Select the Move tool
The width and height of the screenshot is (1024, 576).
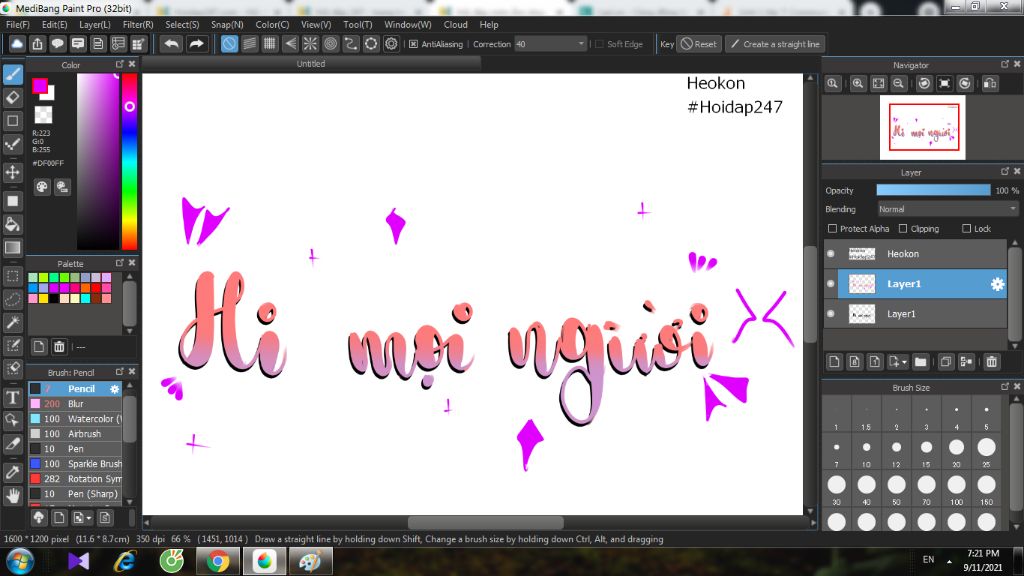click(x=13, y=172)
